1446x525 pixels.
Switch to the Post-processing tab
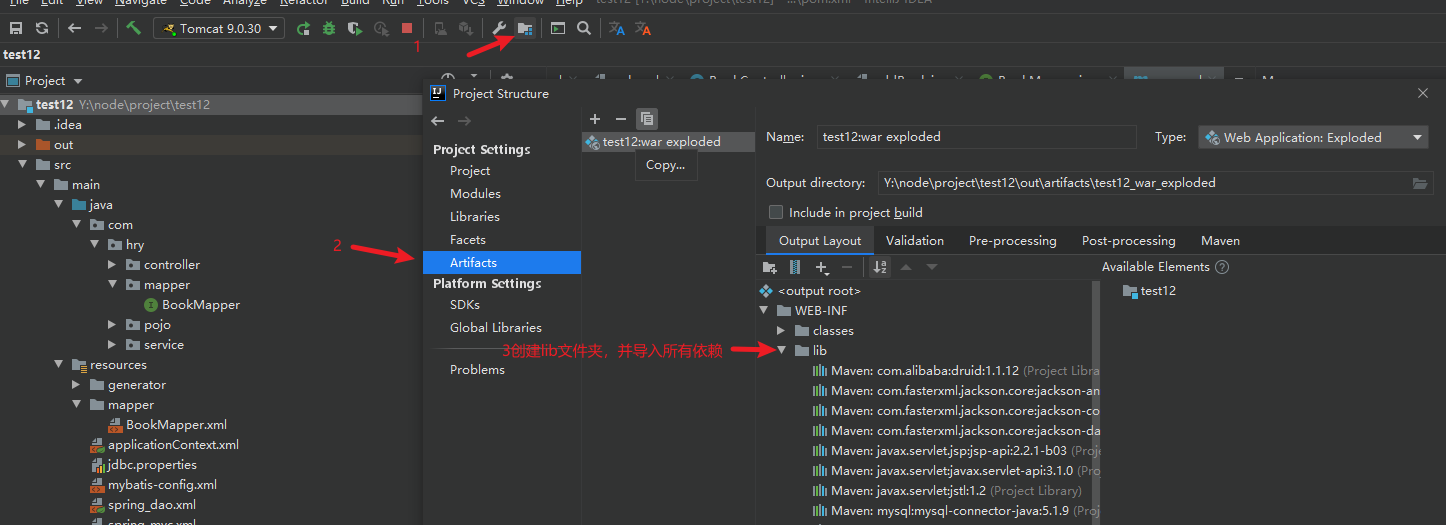(1128, 241)
